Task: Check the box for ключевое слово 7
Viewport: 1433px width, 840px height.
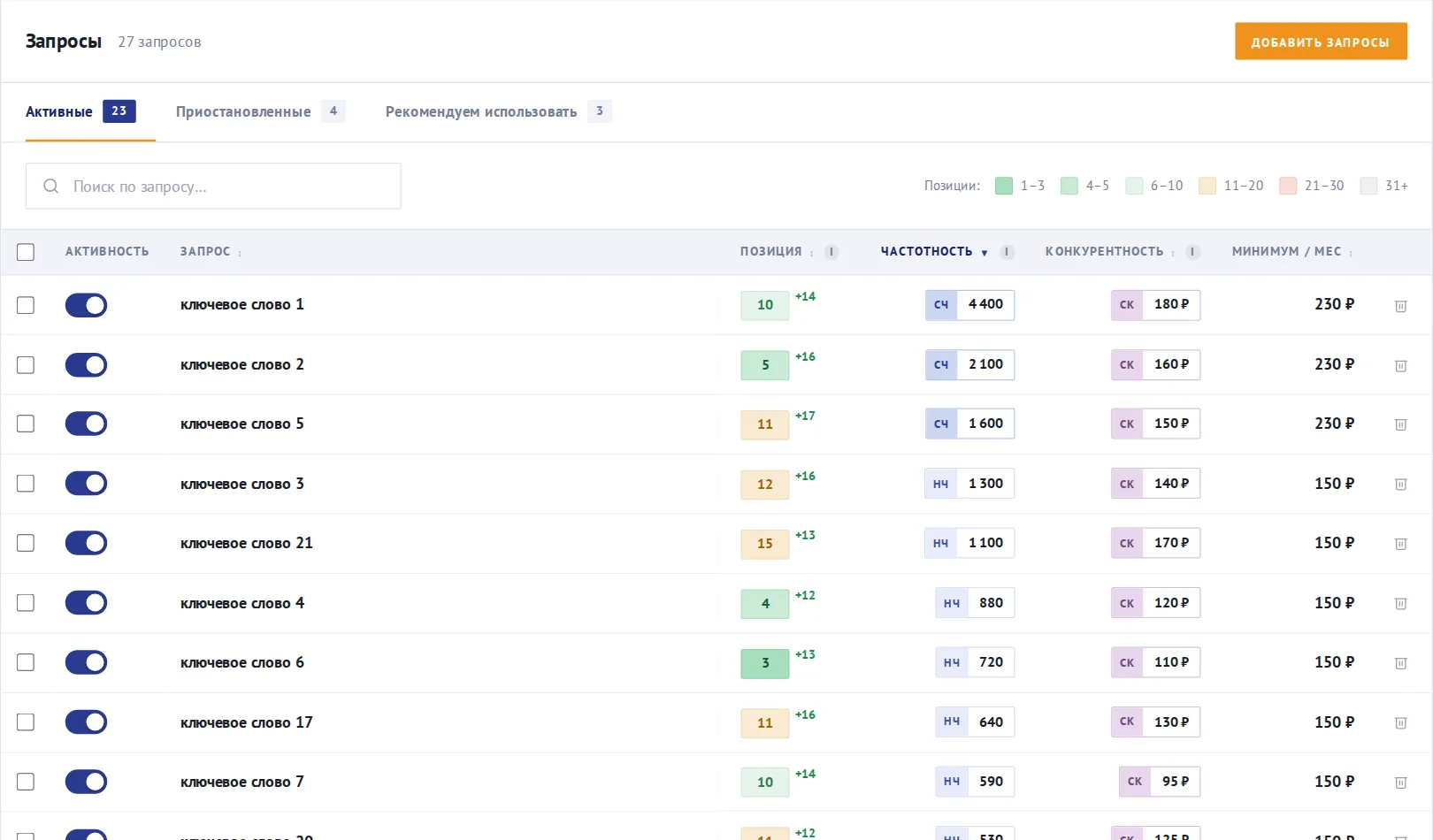Action: [x=26, y=782]
